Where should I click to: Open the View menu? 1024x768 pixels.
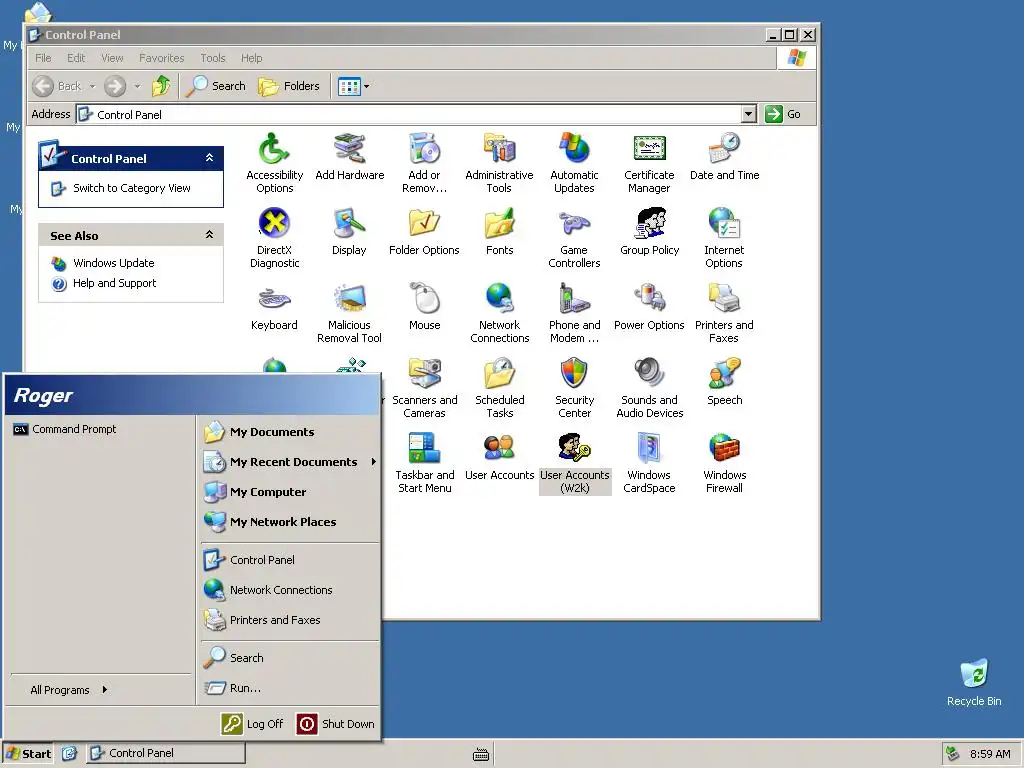click(112, 58)
